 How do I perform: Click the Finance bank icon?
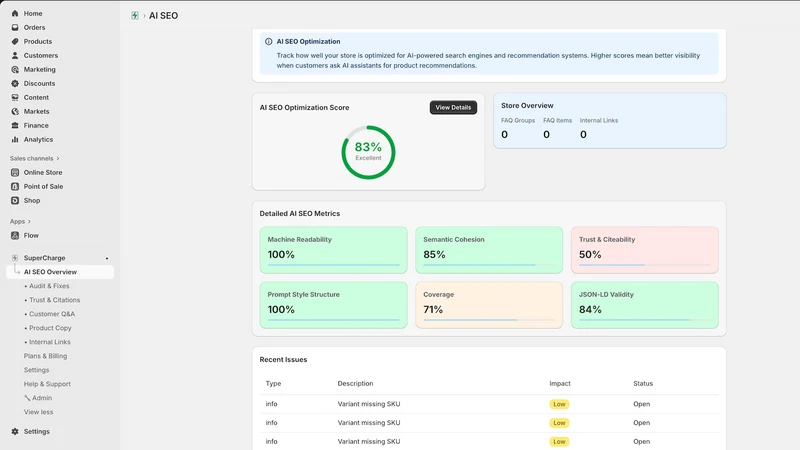click(x=15, y=125)
